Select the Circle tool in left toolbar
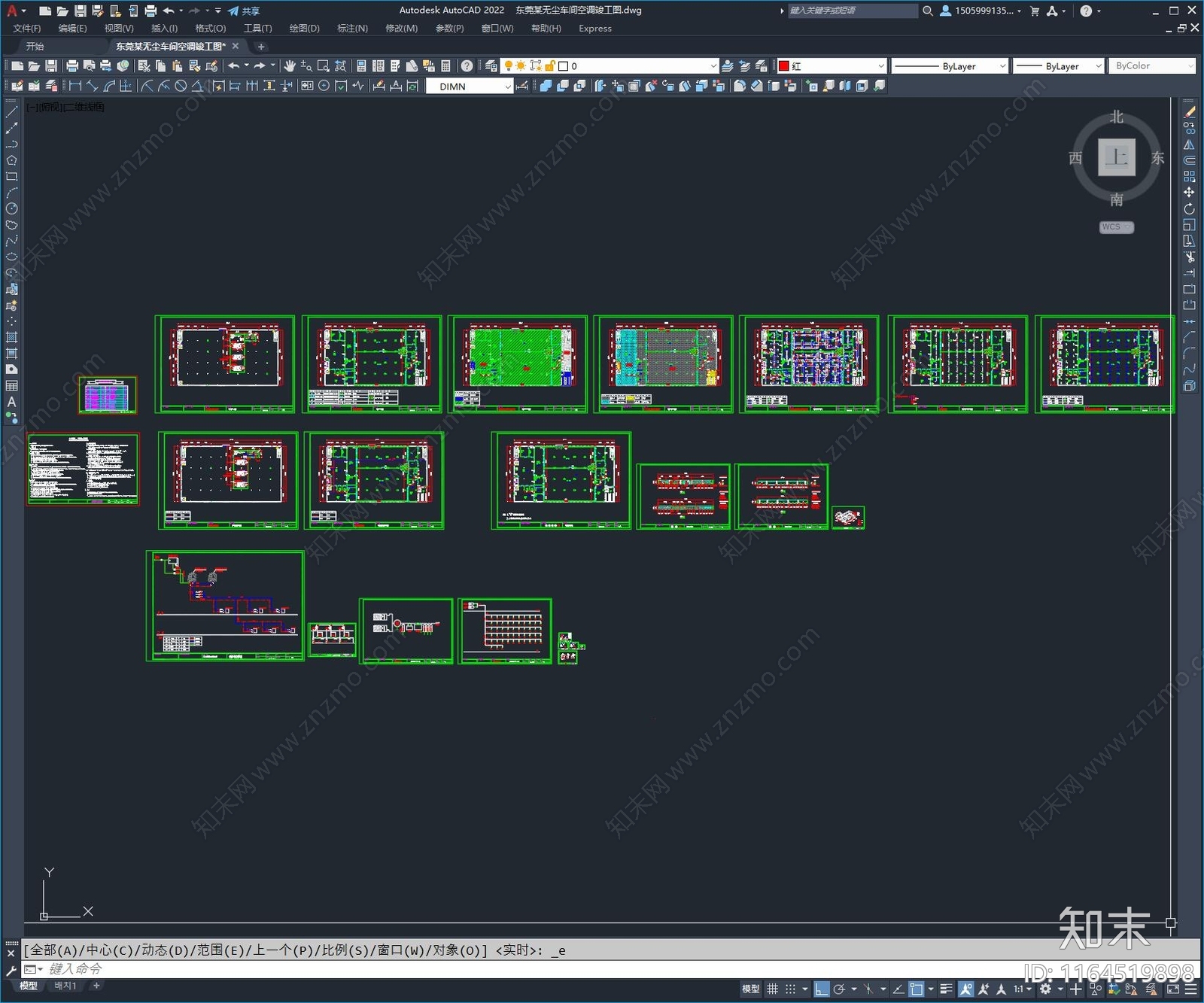 point(11,208)
